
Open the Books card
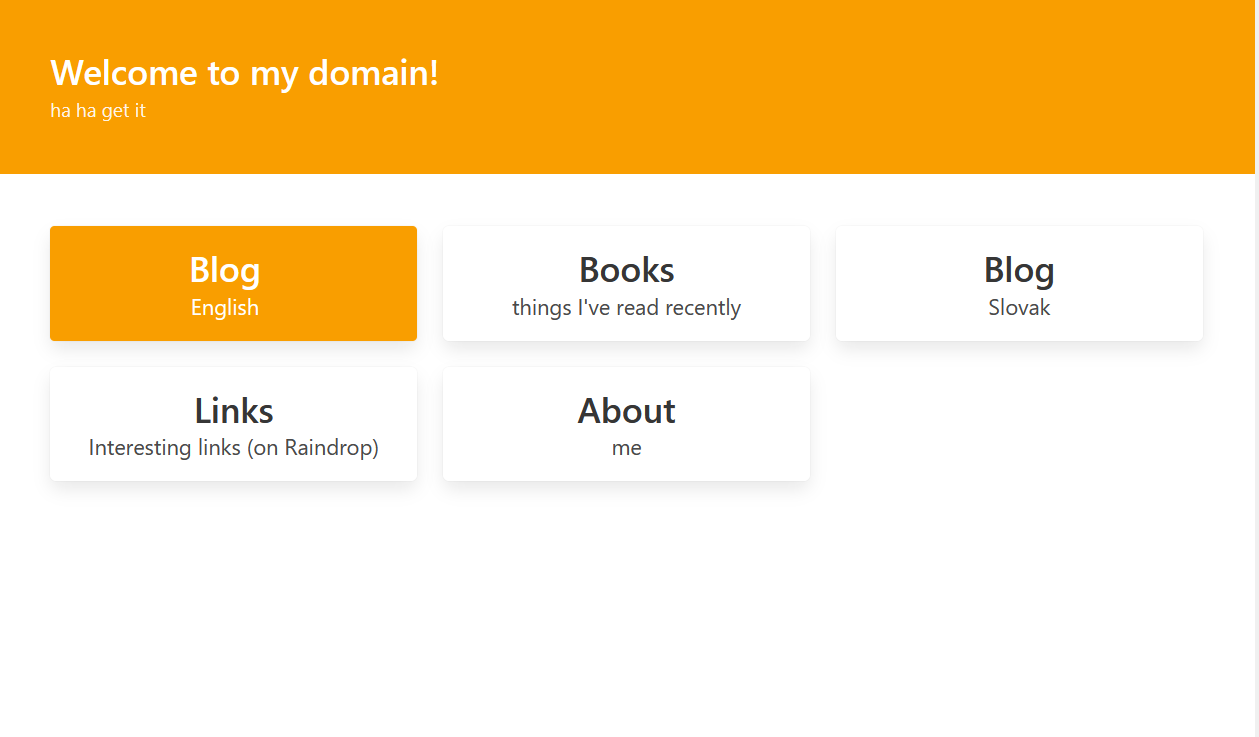pyautogui.click(x=626, y=284)
